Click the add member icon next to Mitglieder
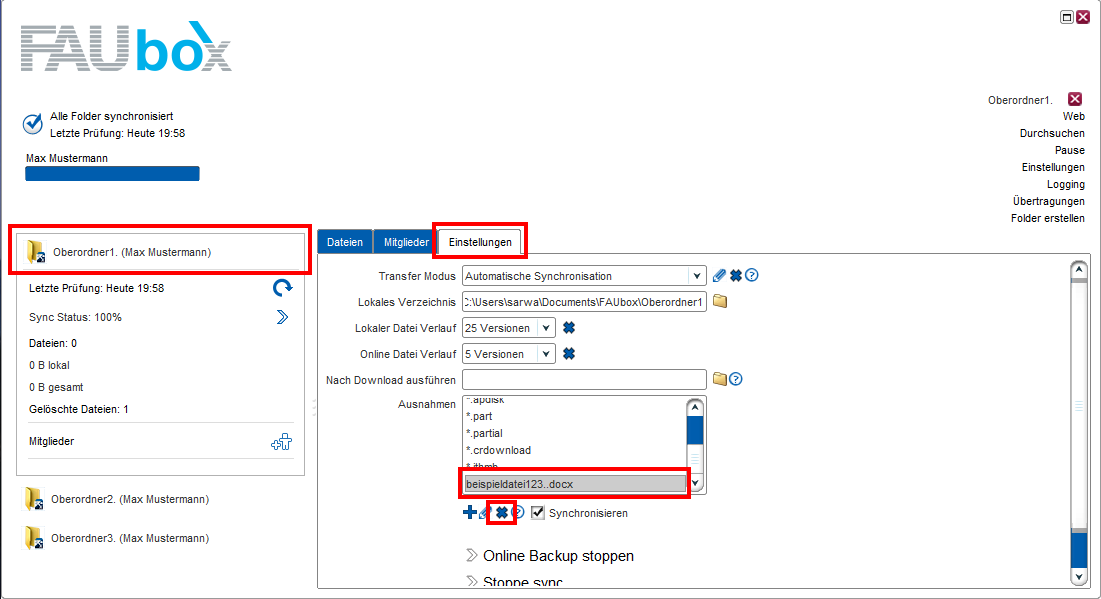Image resolution: width=1101 pixels, height=599 pixels. click(282, 442)
